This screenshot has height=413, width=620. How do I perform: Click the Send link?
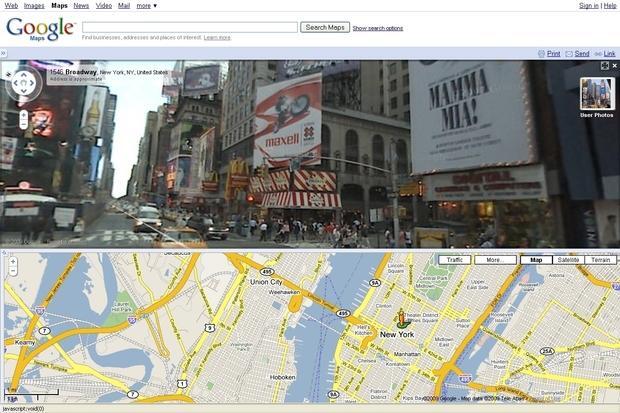pos(582,54)
